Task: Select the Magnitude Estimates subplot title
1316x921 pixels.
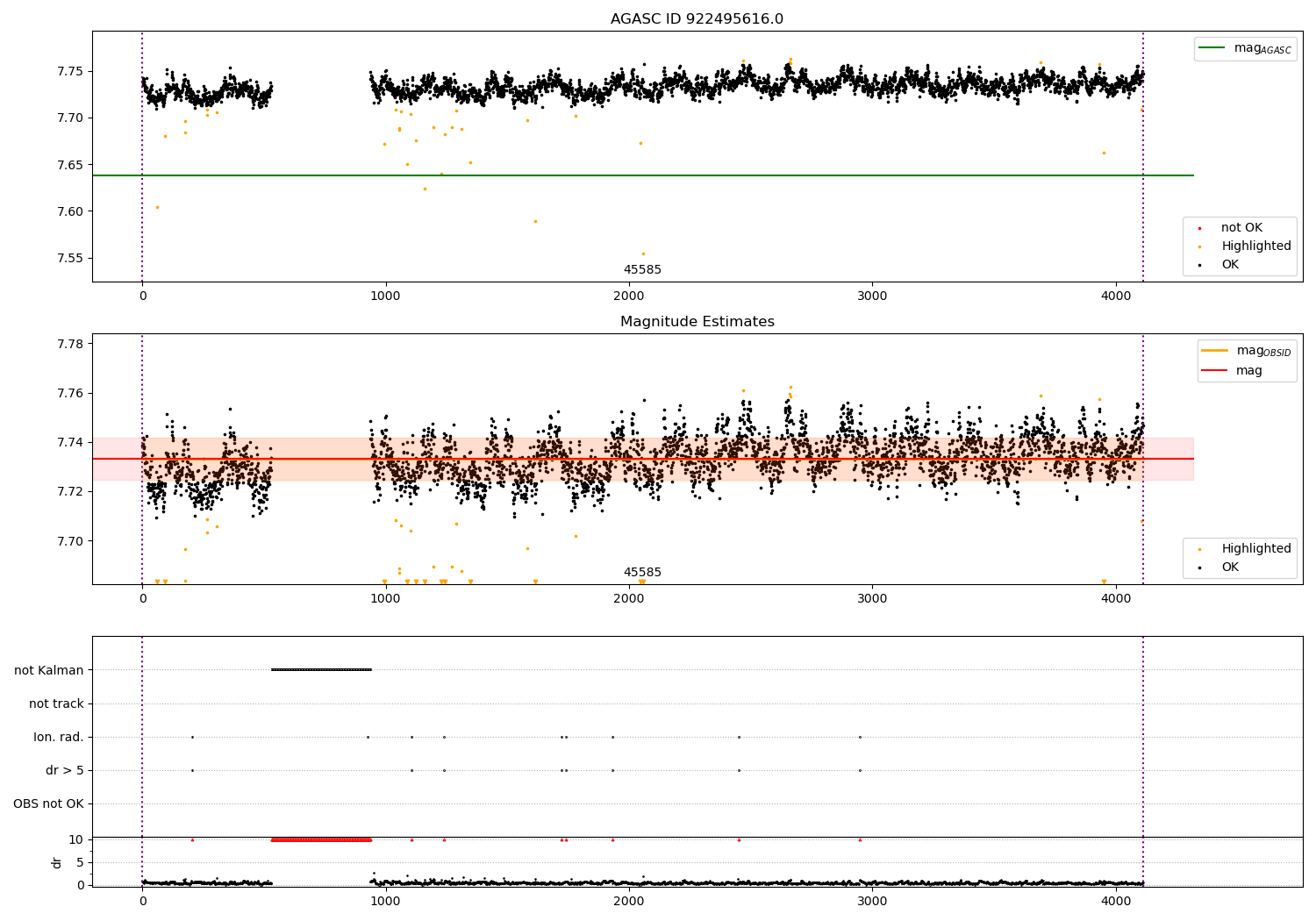Action: pyautogui.click(x=697, y=322)
